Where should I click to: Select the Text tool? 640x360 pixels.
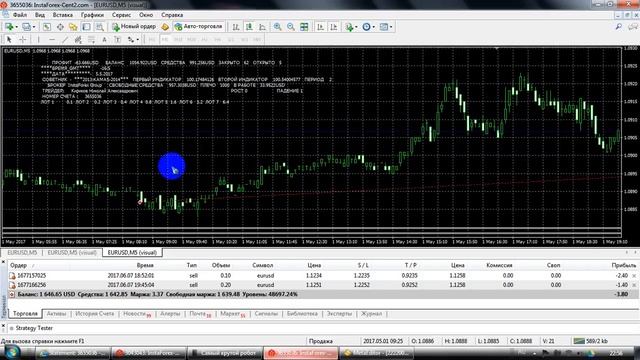click(104, 39)
